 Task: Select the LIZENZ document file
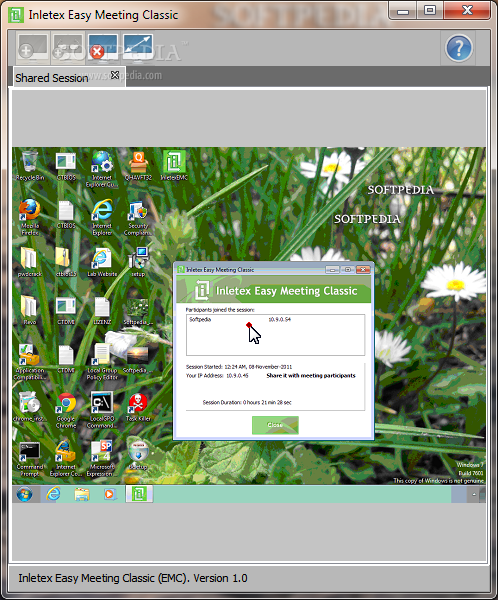click(102, 311)
